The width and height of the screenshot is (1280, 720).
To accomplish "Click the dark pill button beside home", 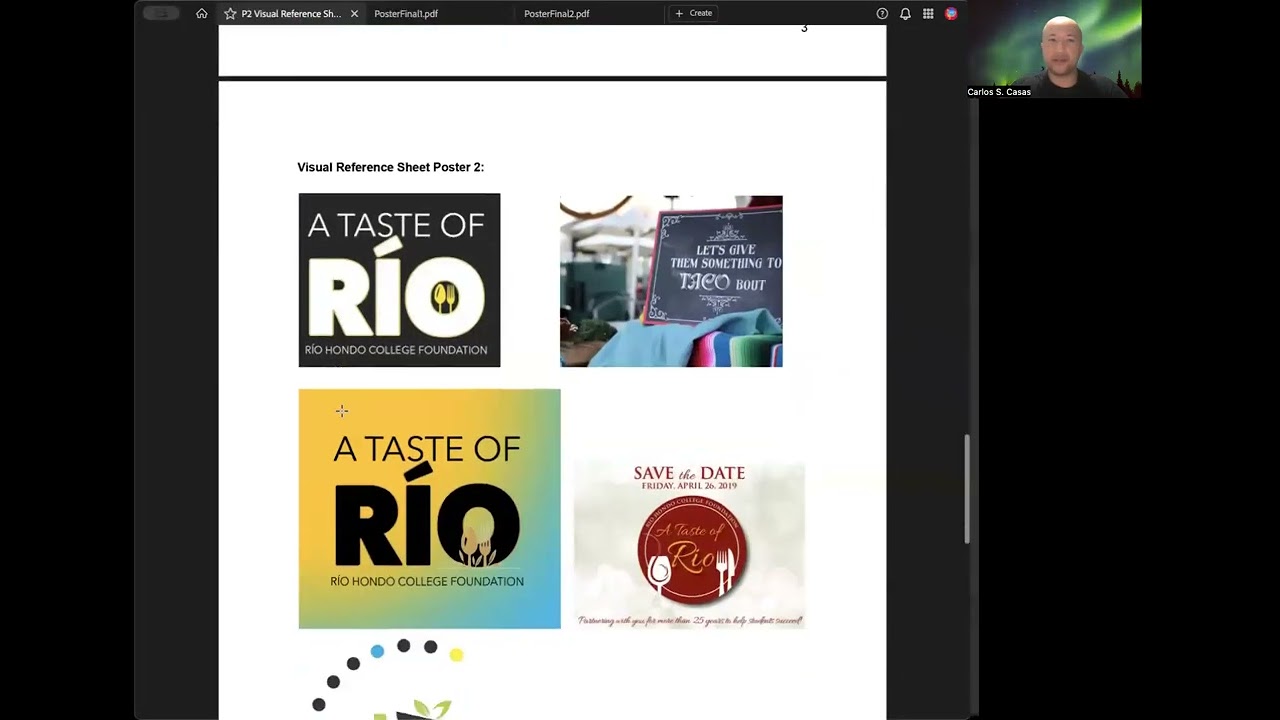I will (161, 13).
